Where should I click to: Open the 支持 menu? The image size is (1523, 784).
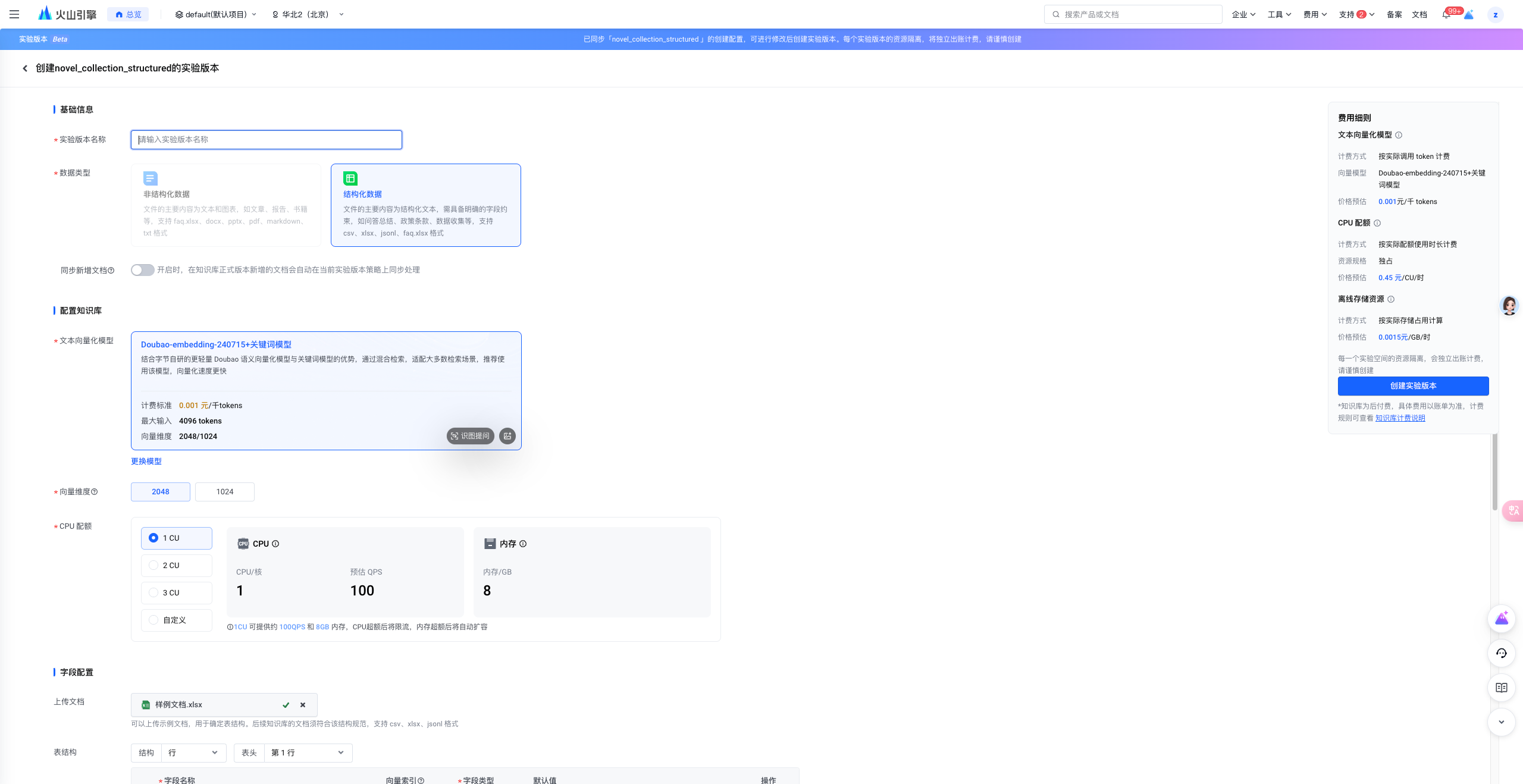tap(1356, 14)
